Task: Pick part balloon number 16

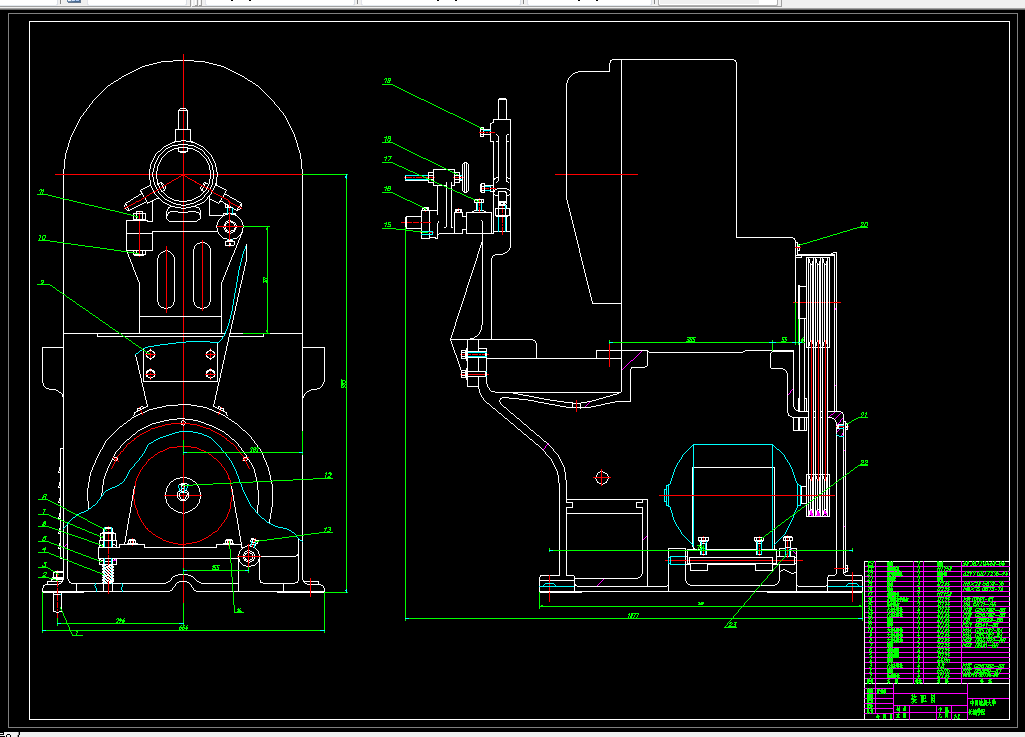Action: [x=388, y=189]
